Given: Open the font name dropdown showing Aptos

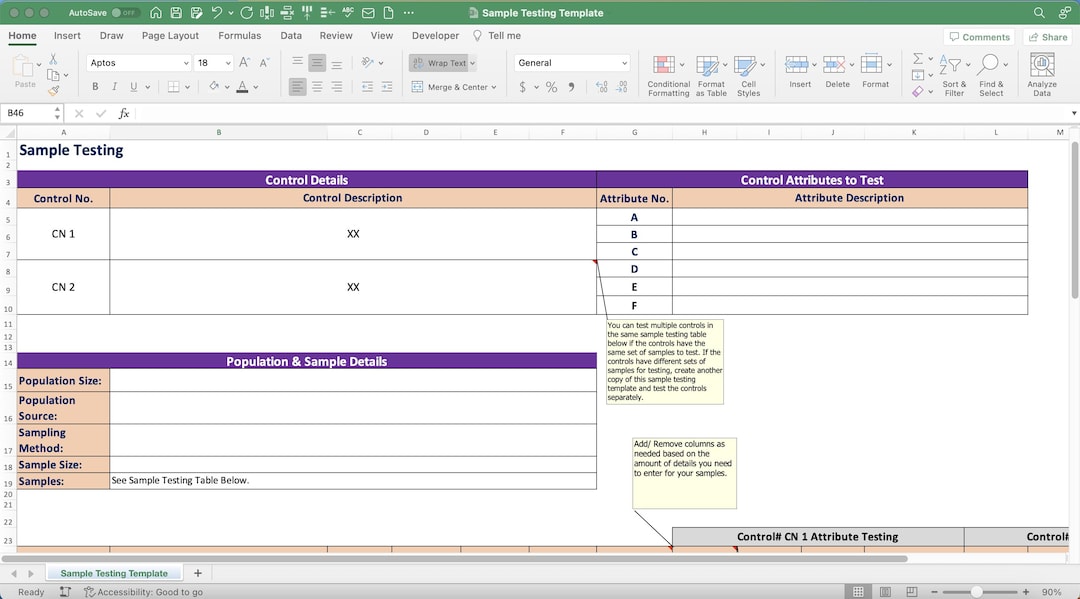Looking at the screenshot, I should (x=138, y=62).
